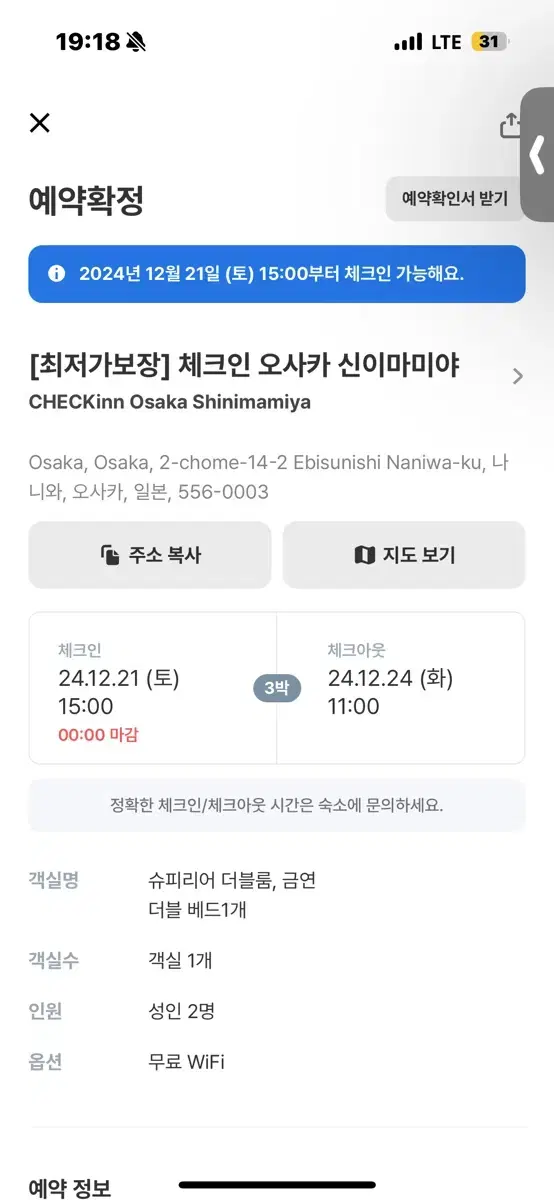This screenshot has height=1200, width=554.
Task: Close the reservation confirmation page
Action: tap(39, 123)
